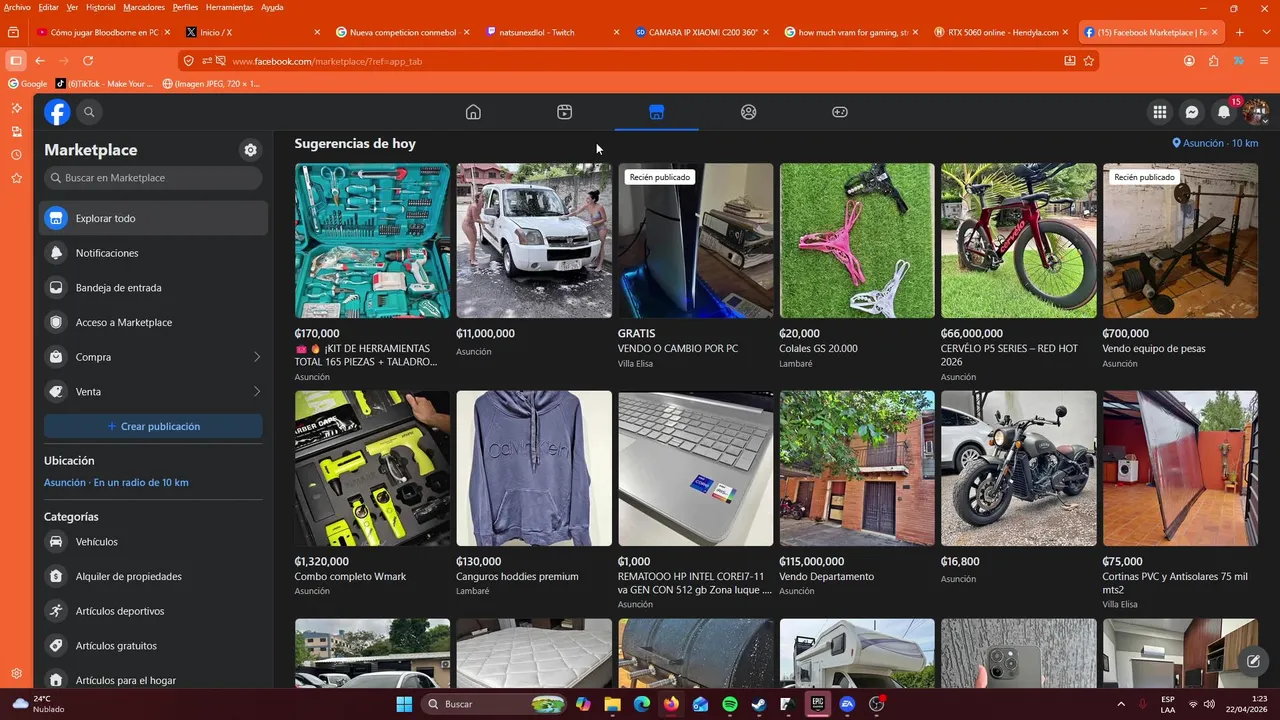Open profile avatar account menu
Viewport: 1280px width, 720px height.
coord(1256,112)
